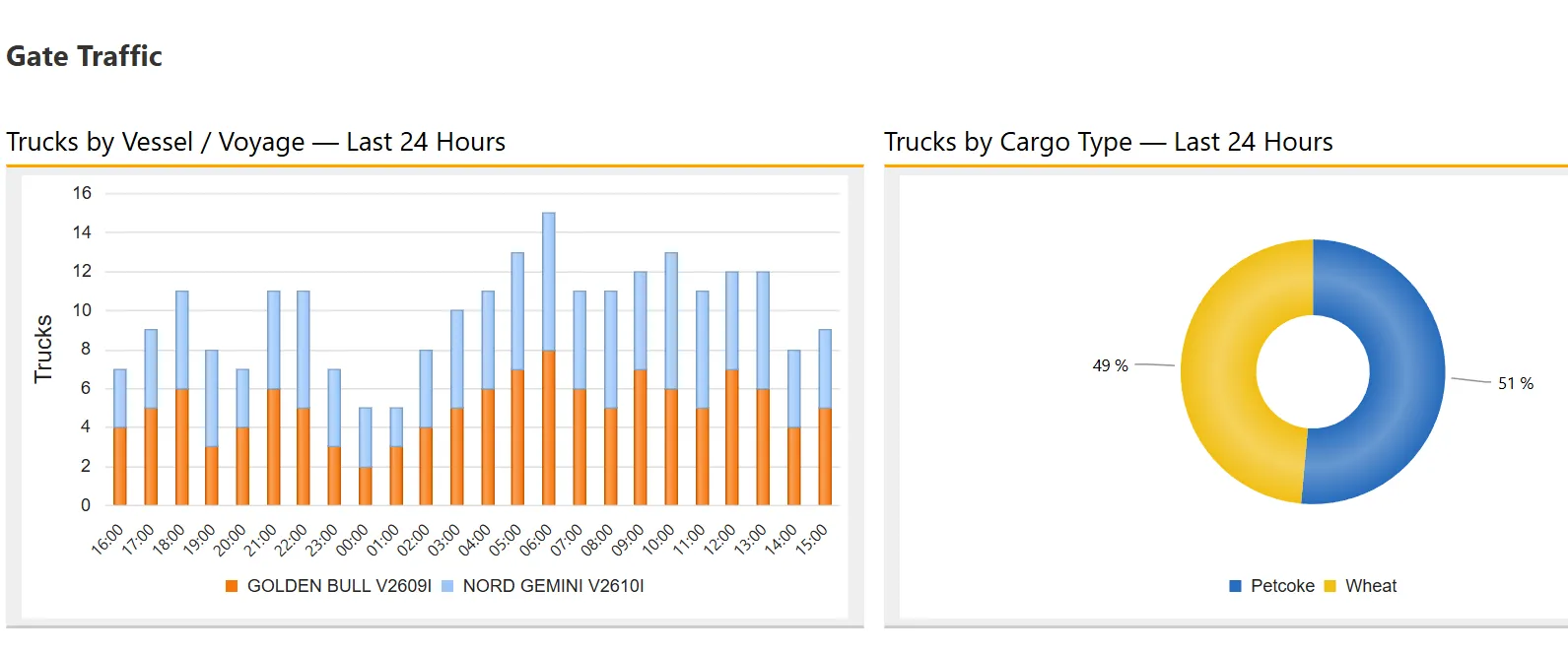Click the 04:00 x-axis label

pyautogui.click(x=474, y=539)
